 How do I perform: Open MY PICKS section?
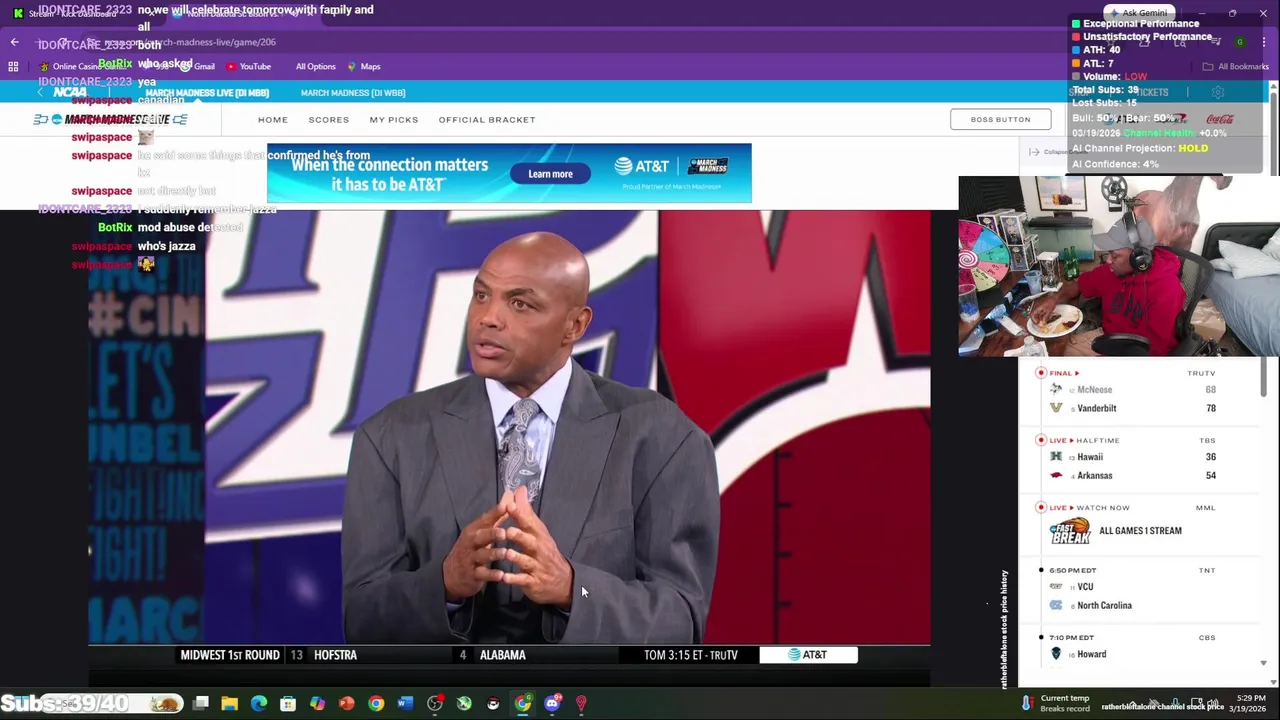394,119
